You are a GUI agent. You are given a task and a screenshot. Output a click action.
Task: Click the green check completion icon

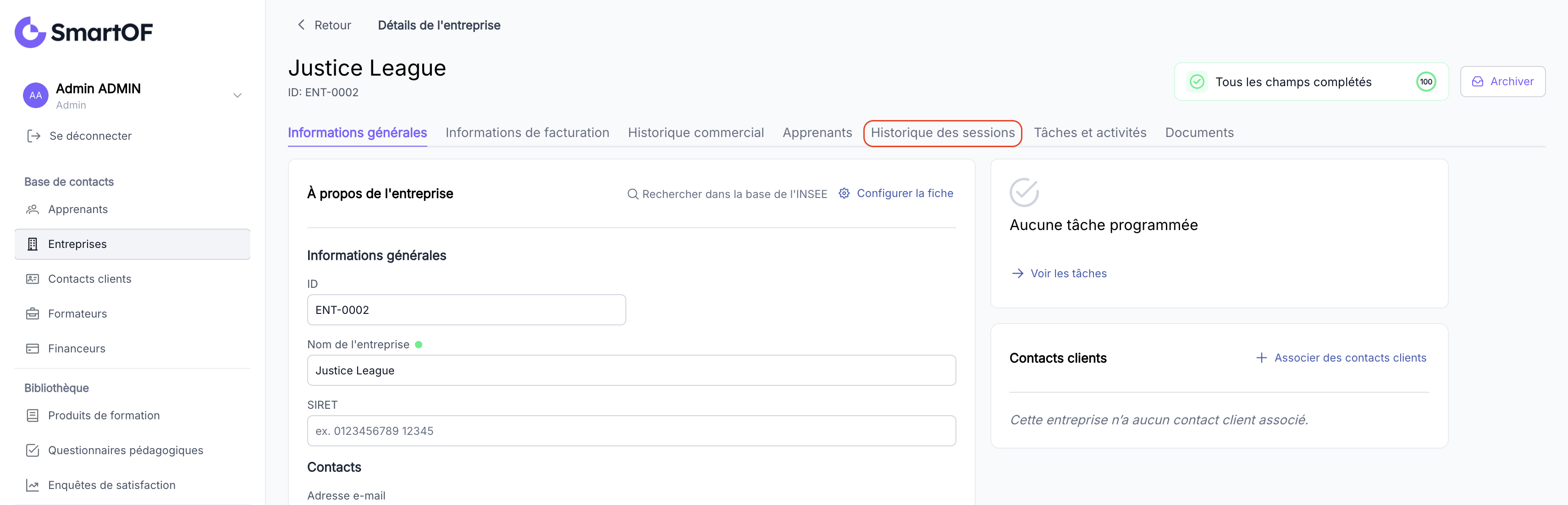click(1197, 82)
